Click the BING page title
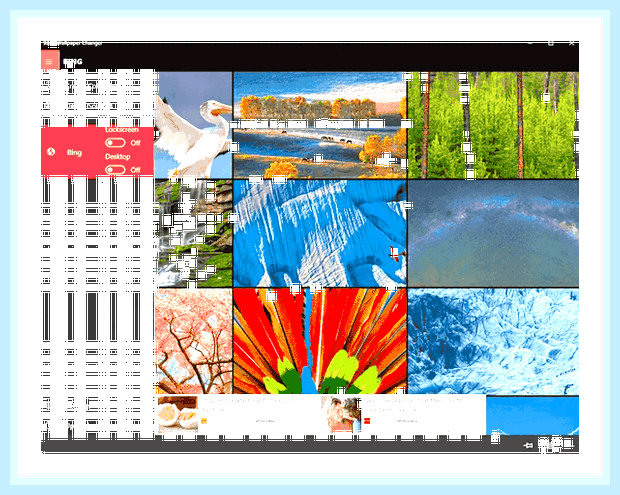The image size is (620, 495). coord(73,61)
